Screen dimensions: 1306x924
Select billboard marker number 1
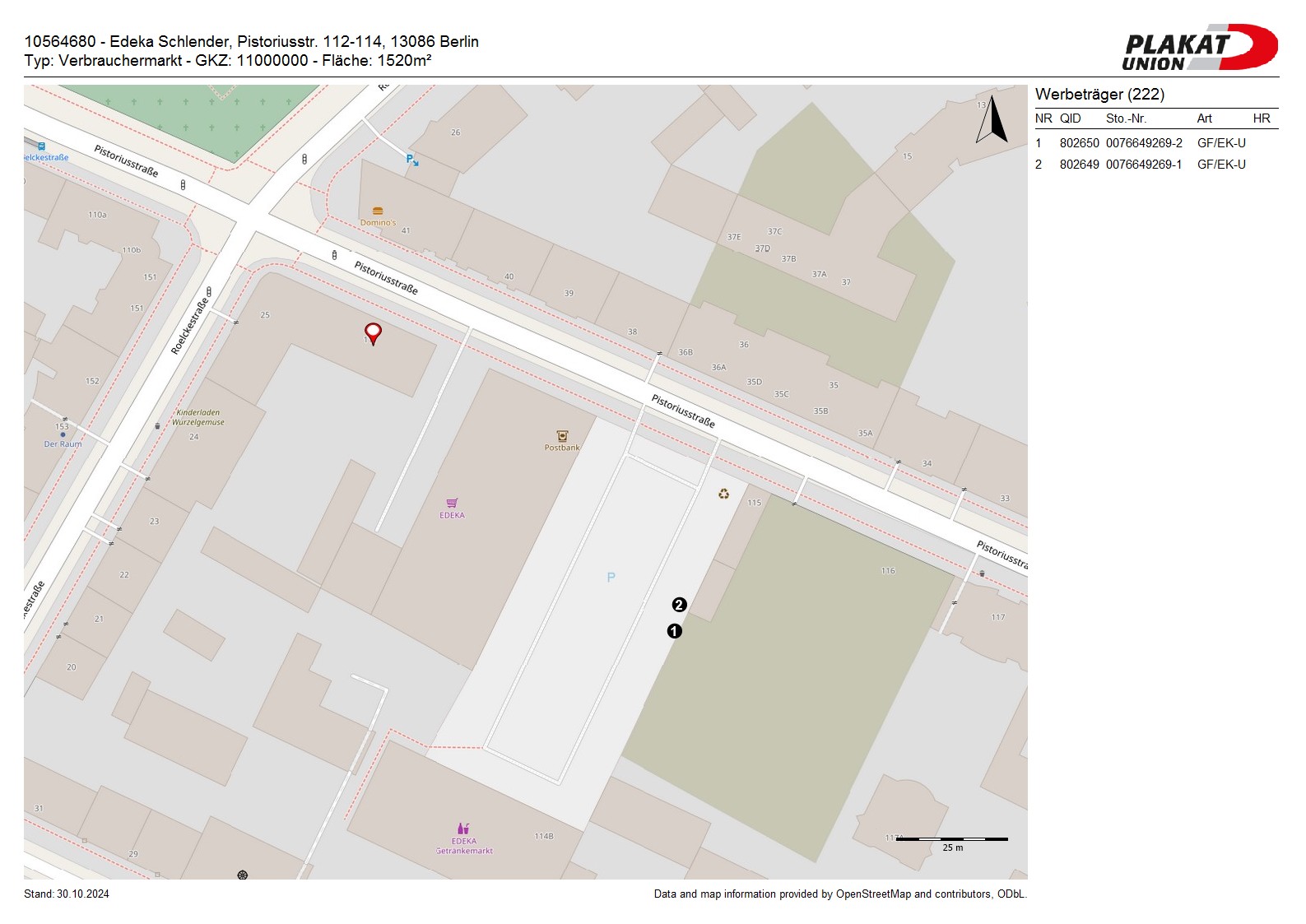coord(674,631)
